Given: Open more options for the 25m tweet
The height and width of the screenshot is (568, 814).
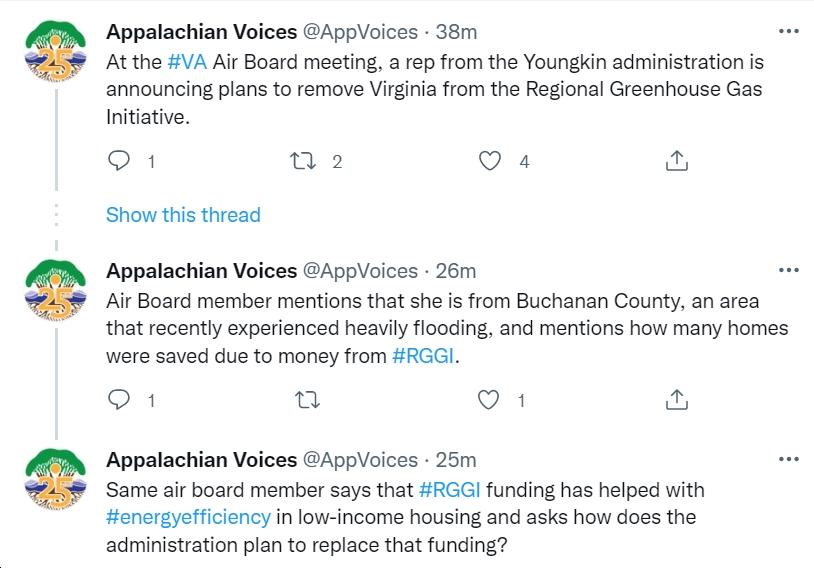Looking at the screenshot, I should (x=789, y=459).
